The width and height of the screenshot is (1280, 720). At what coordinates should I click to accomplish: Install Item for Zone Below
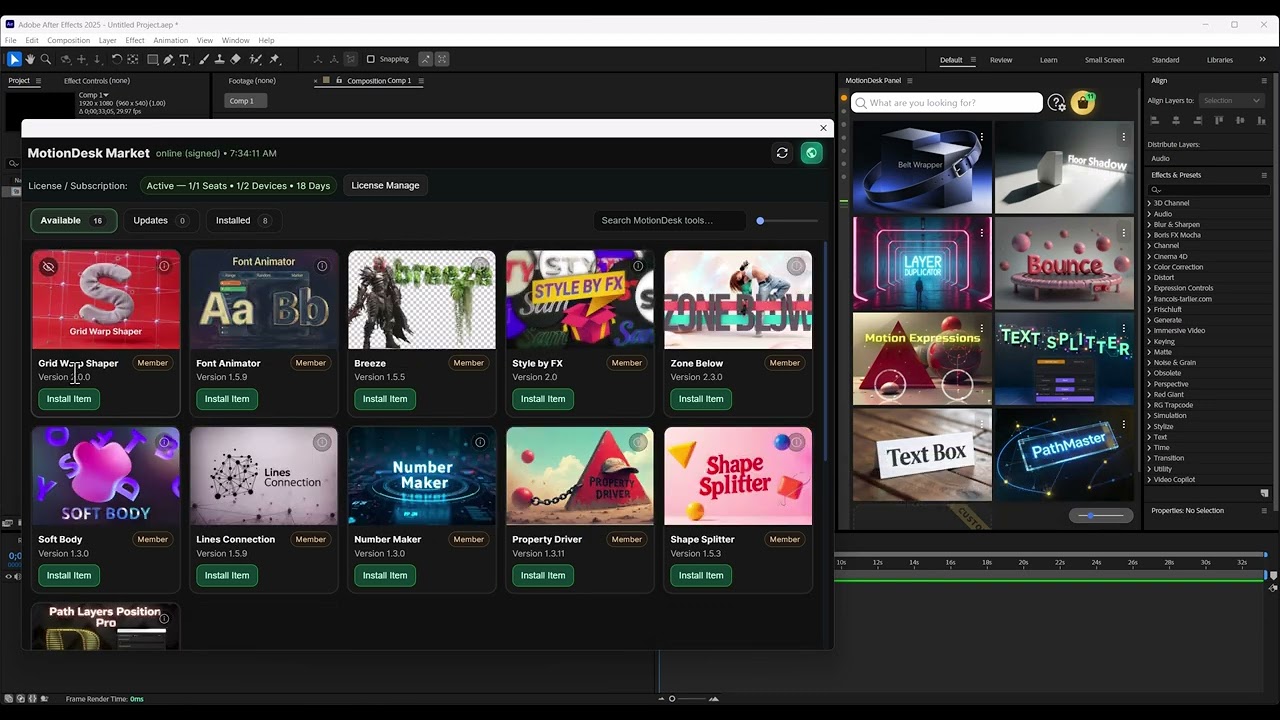click(x=701, y=399)
